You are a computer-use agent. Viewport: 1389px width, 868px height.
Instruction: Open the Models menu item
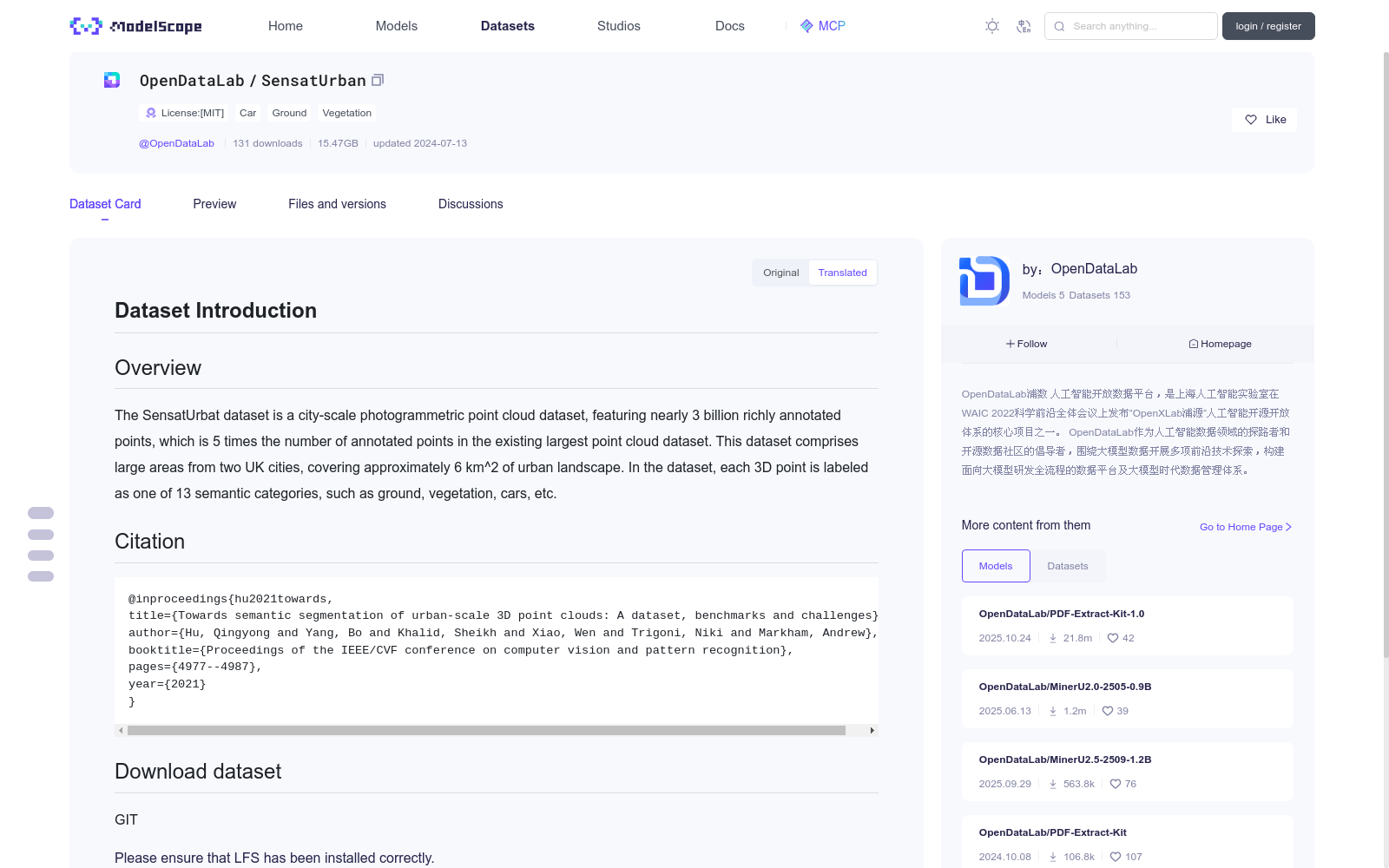397,26
